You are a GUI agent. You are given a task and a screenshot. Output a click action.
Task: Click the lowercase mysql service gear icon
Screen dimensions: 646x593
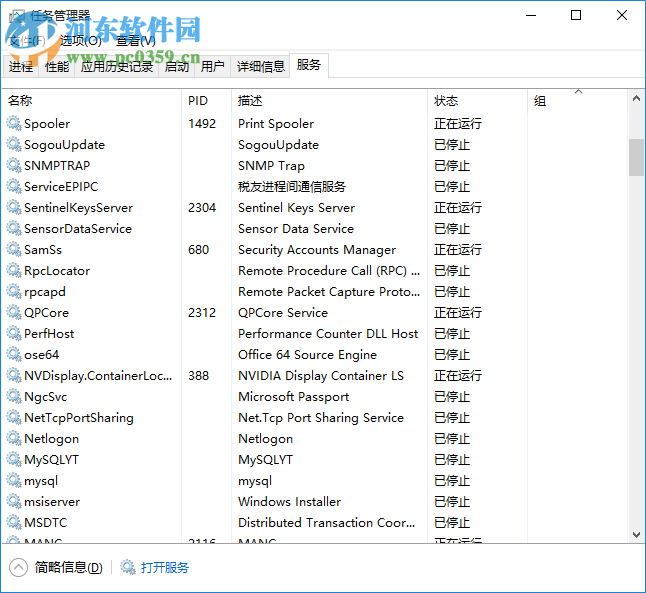[14, 480]
